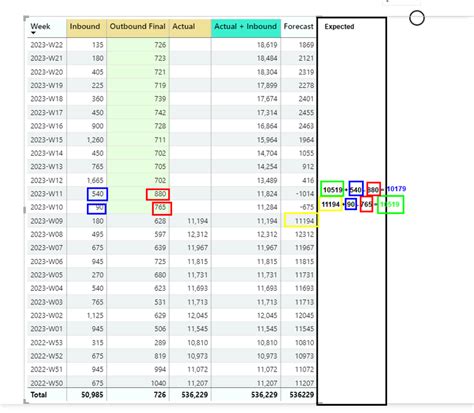474x413 pixels.
Task: Click the sort arrow under the Week header
Action: click(33, 33)
